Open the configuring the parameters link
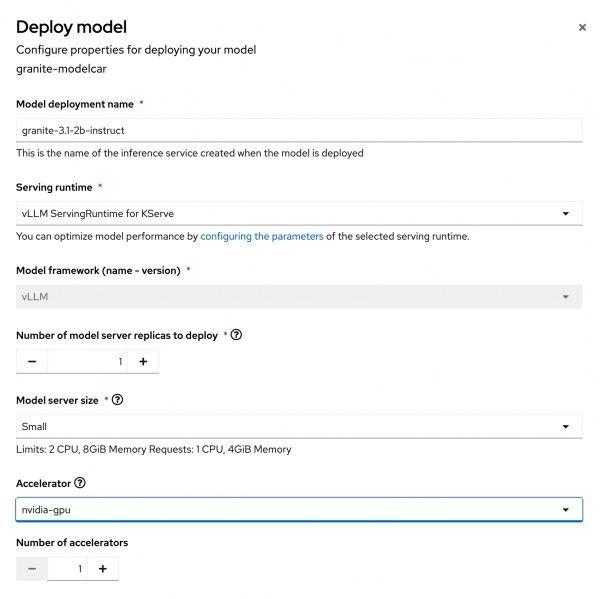Screen dimensions: 600x599 (262, 236)
